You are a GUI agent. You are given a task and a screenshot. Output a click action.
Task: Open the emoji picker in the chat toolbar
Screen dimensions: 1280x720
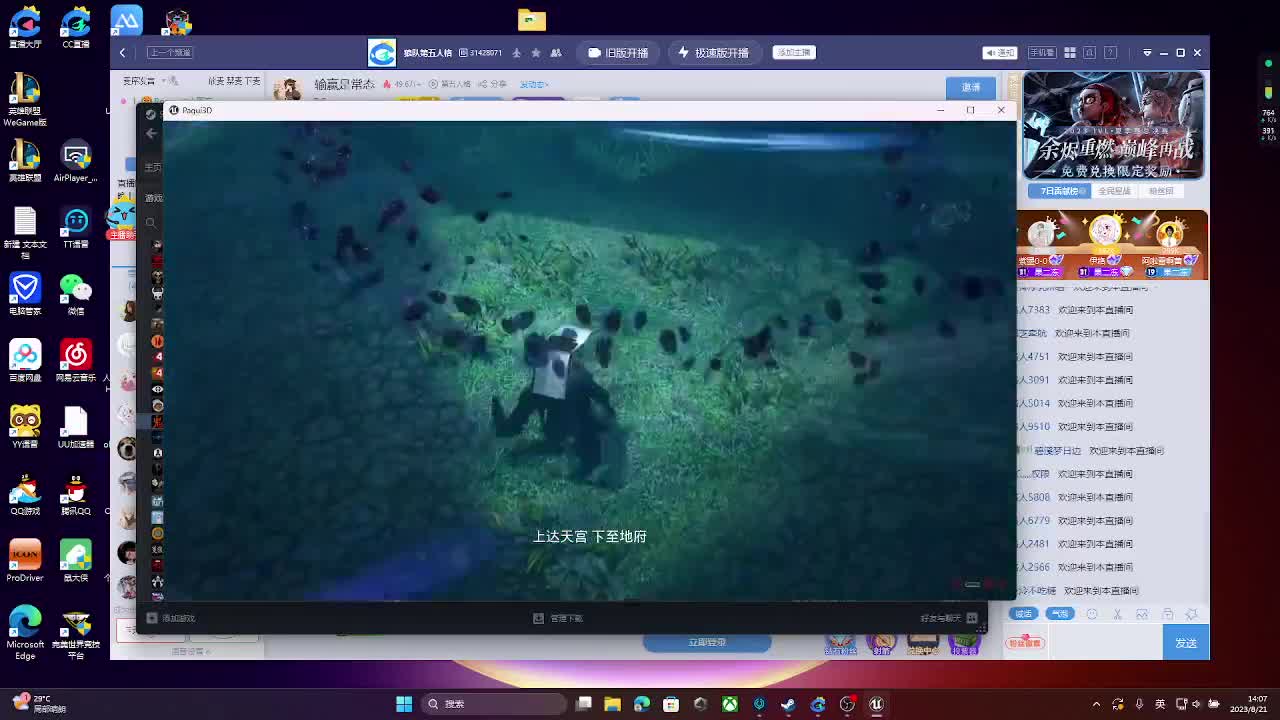click(x=1091, y=613)
